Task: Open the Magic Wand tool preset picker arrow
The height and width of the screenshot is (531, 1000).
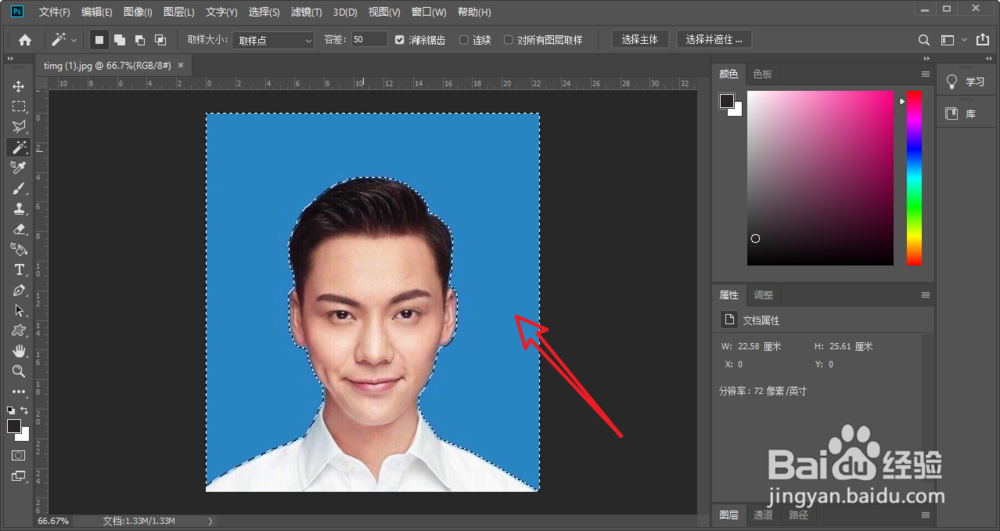Action: (74, 40)
